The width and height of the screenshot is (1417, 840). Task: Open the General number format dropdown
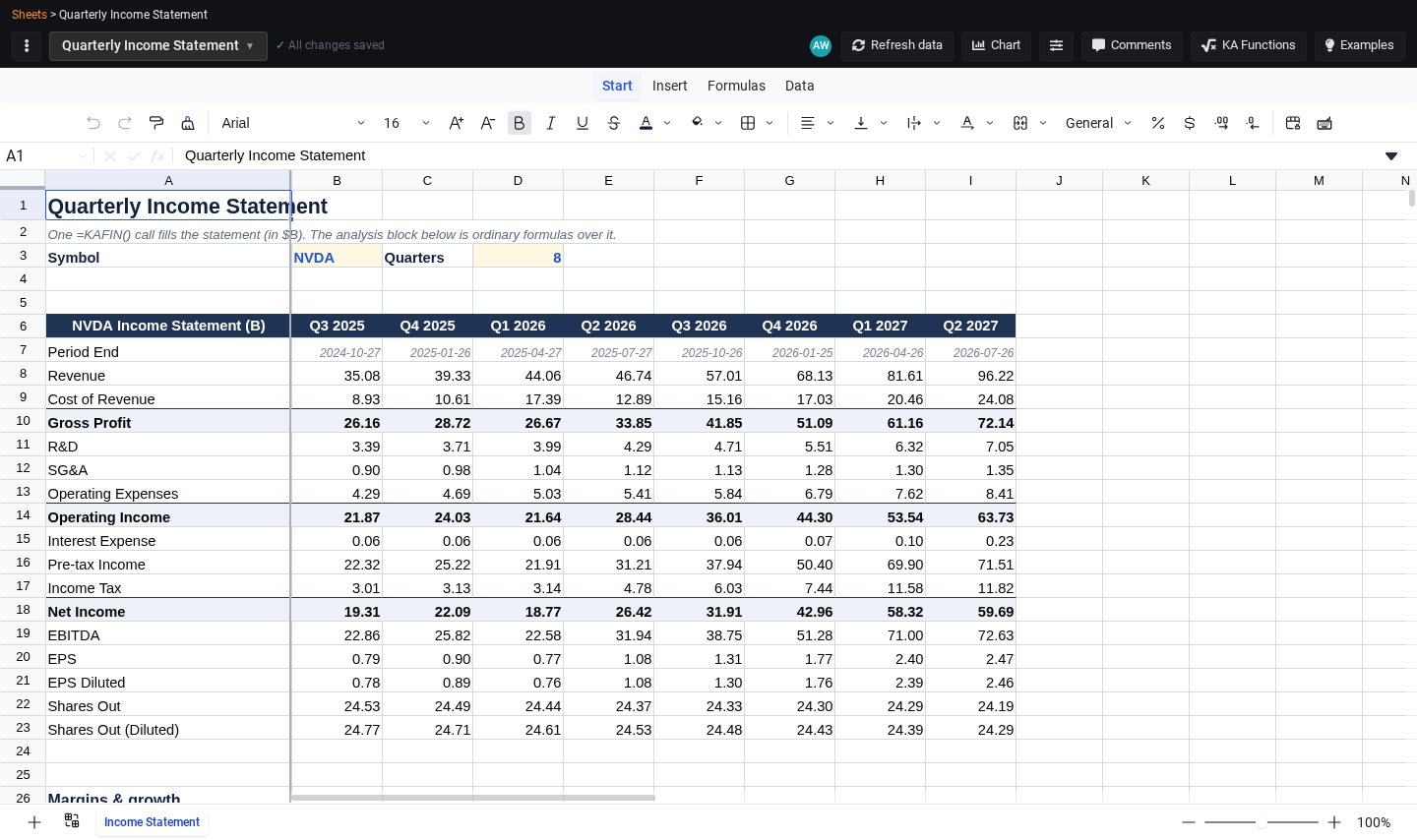(x=1098, y=123)
